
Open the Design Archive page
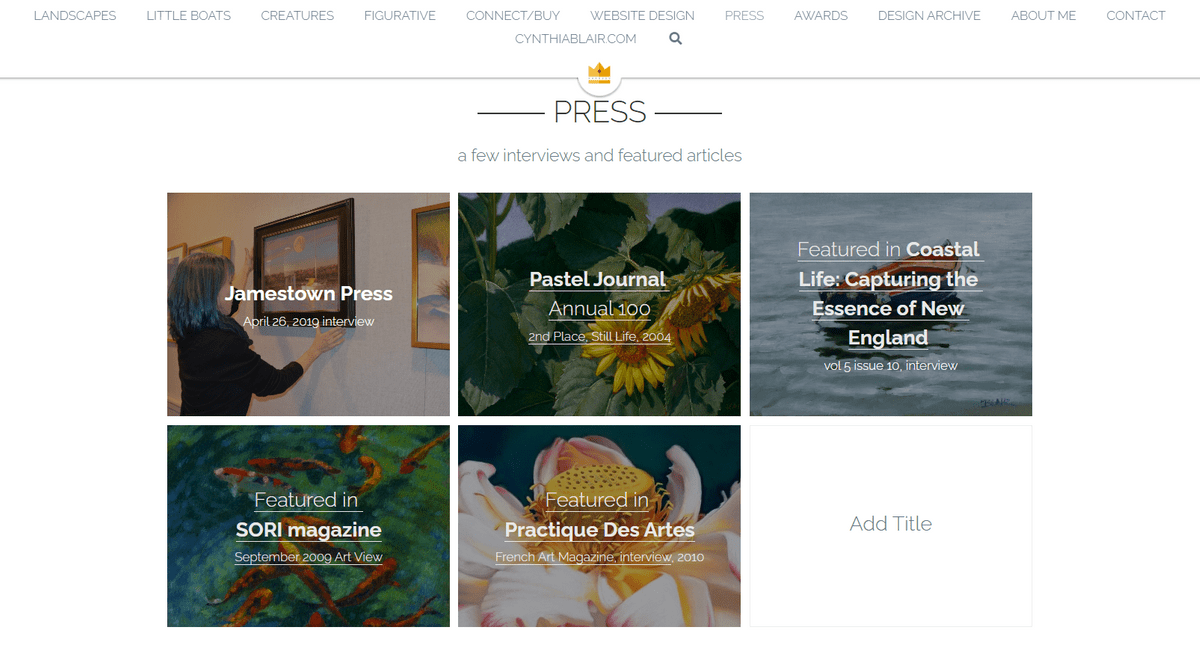[x=929, y=15]
